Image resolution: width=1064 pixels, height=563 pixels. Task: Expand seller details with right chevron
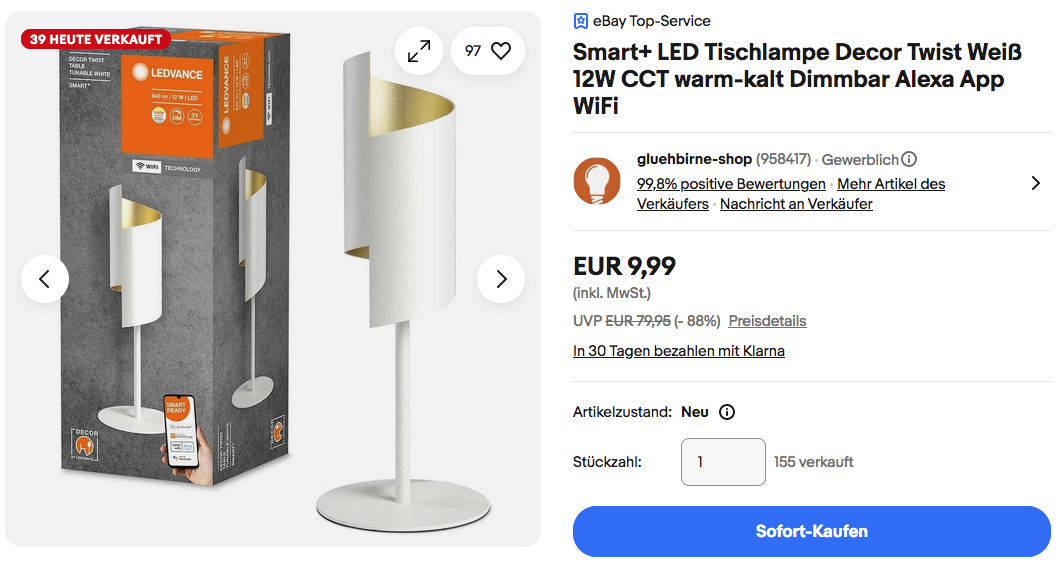[1035, 183]
